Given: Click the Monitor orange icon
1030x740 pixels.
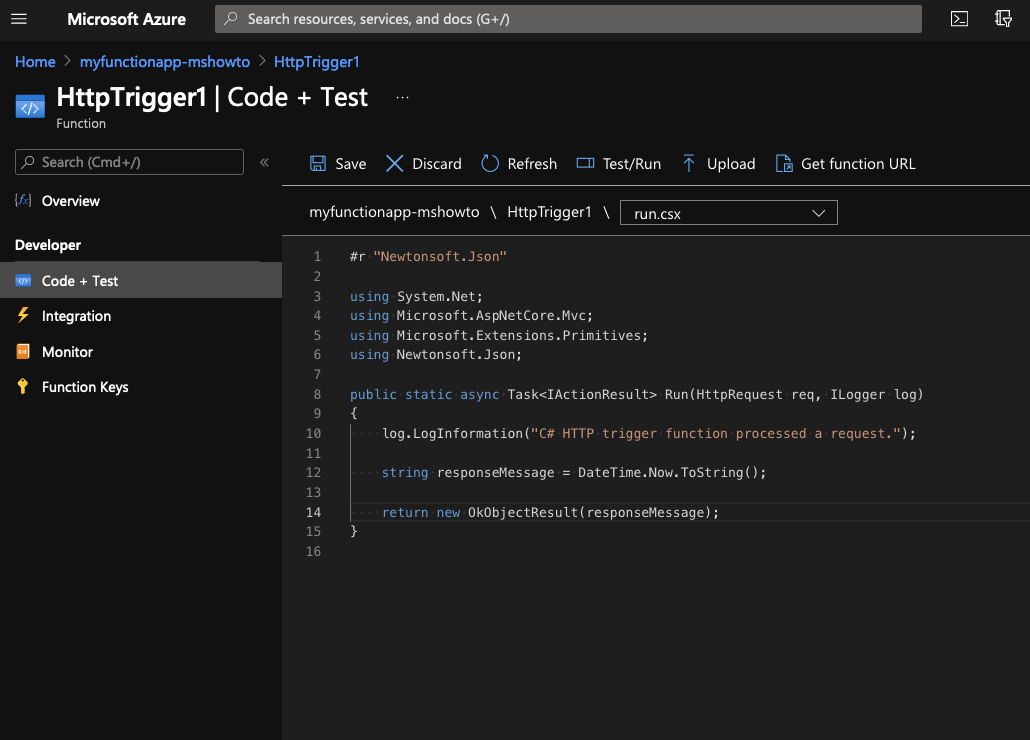Looking at the screenshot, I should point(23,351).
